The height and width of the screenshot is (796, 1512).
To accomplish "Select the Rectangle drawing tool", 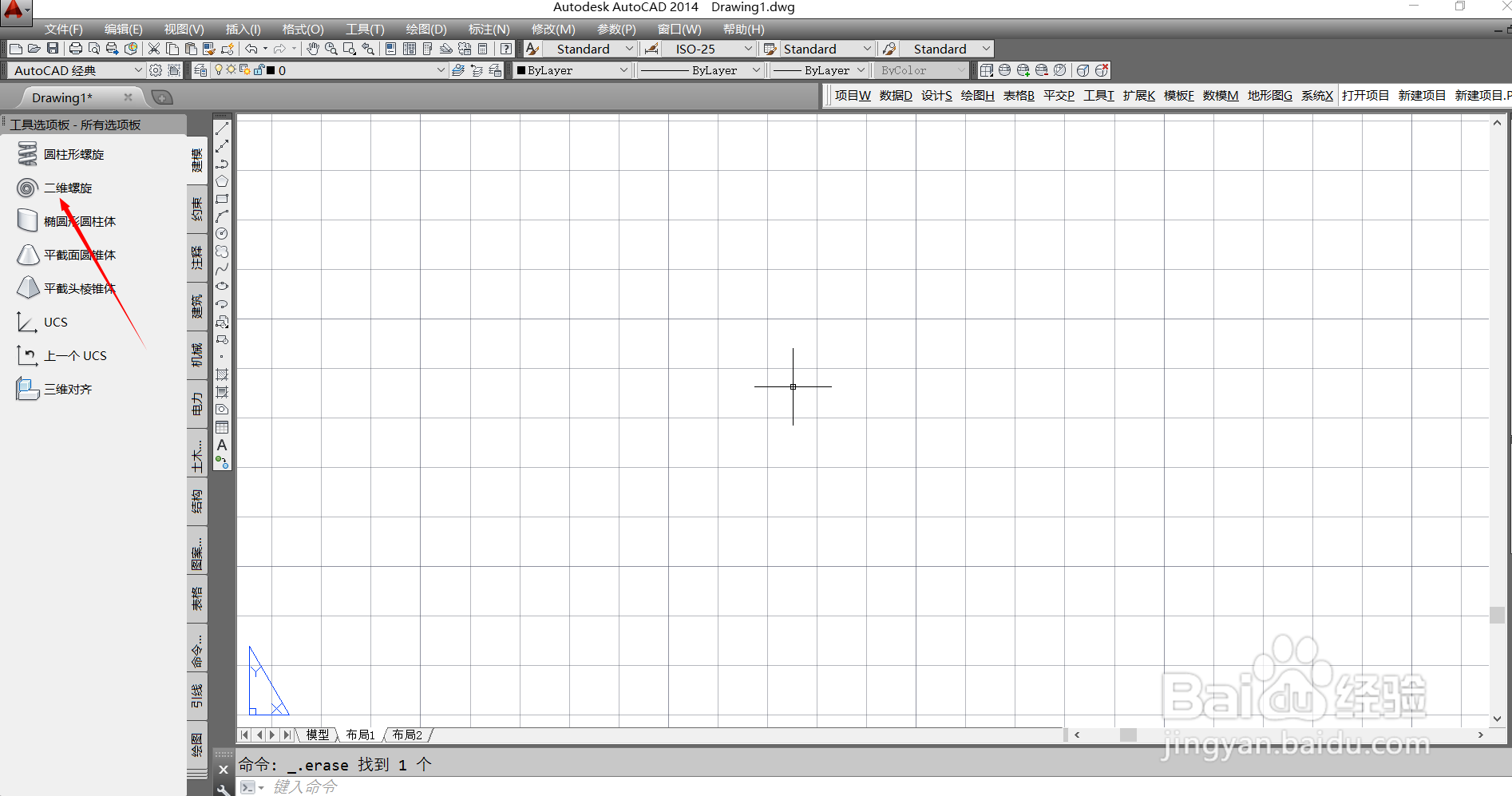I will [222, 199].
